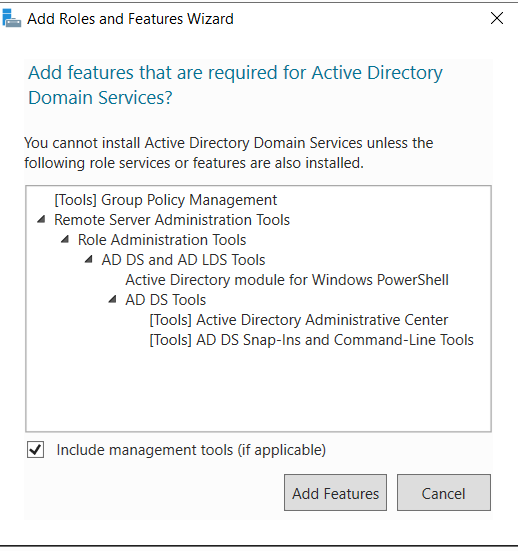Click the Cancel button
Screen dimensions: 518x551
tap(444, 492)
